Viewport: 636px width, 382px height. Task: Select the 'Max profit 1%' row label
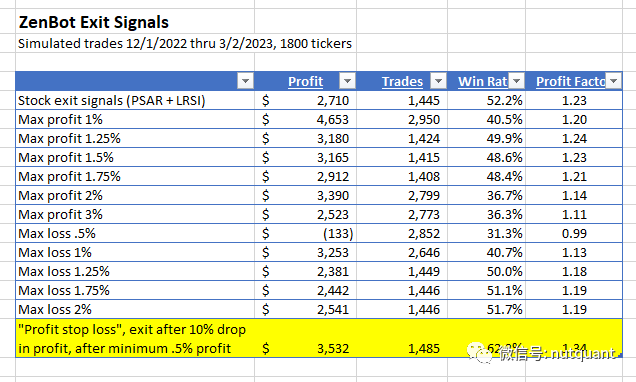(60, 120)
